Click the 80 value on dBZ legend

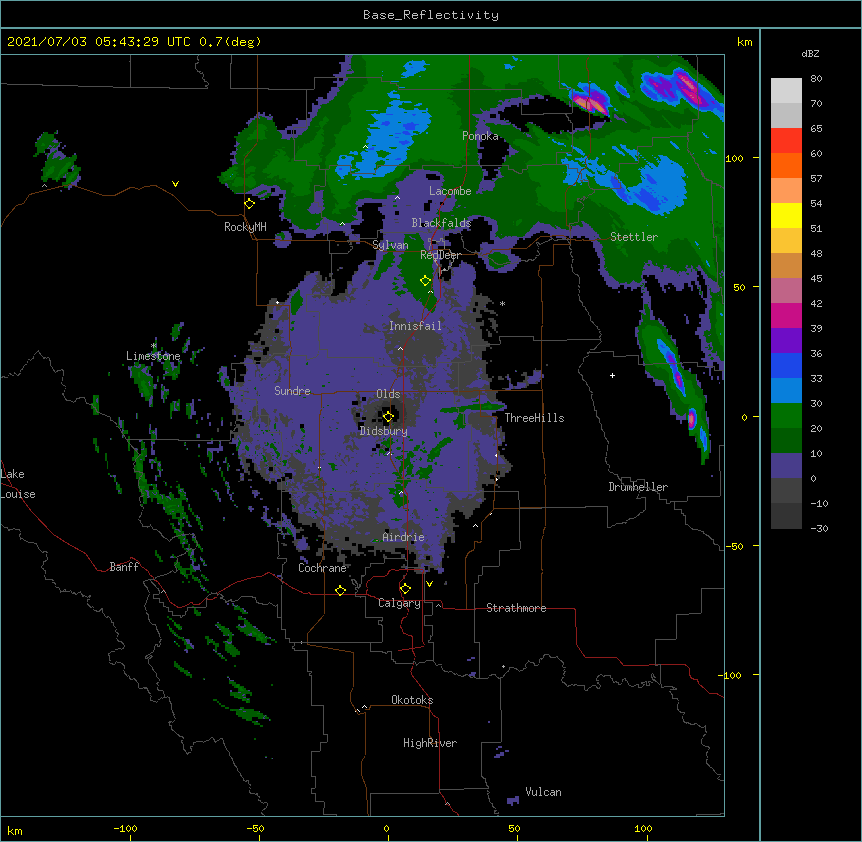(816, 79)
